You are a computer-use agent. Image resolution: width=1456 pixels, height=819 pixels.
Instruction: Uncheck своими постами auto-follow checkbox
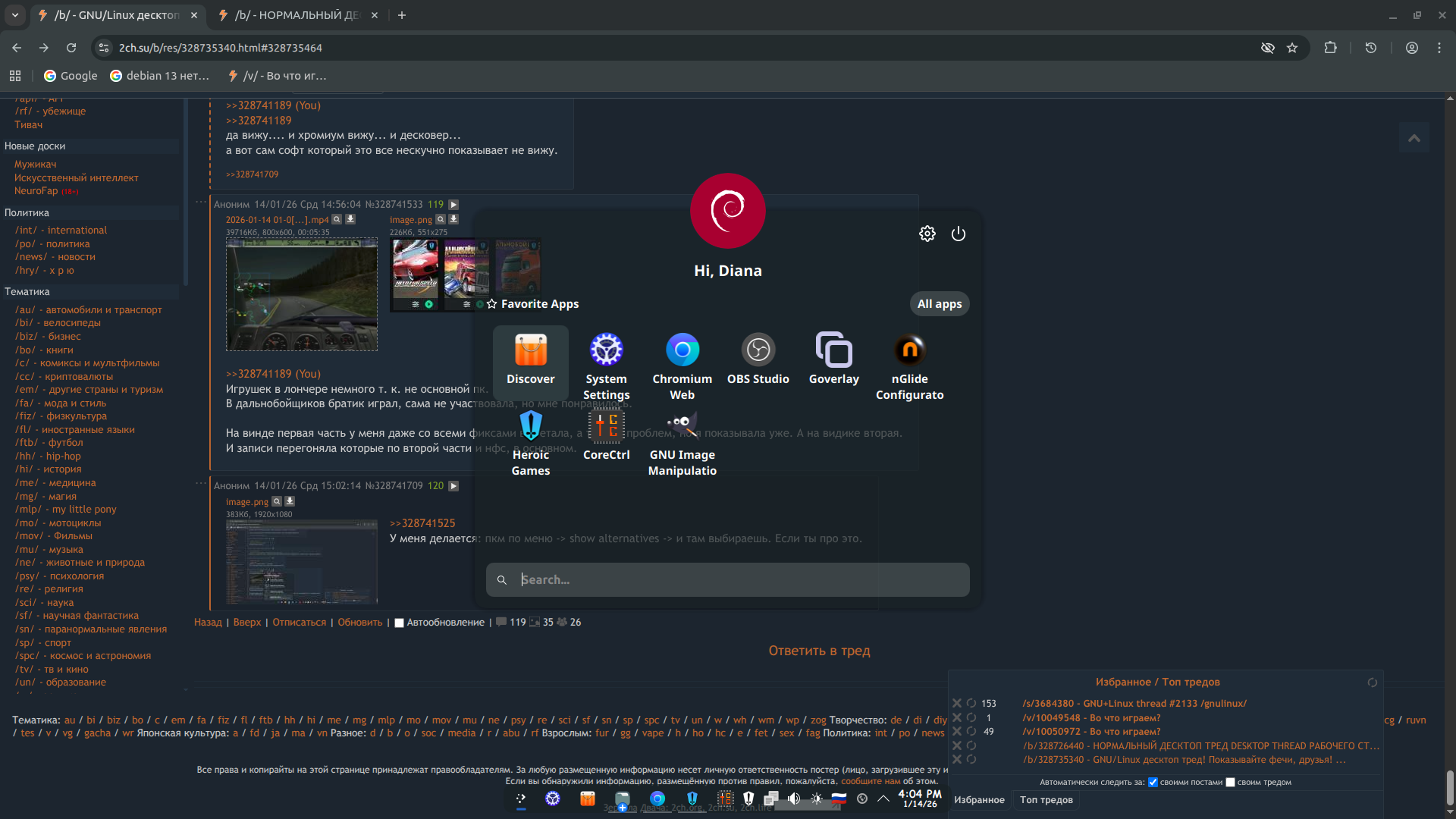[x=1153, y=782]
